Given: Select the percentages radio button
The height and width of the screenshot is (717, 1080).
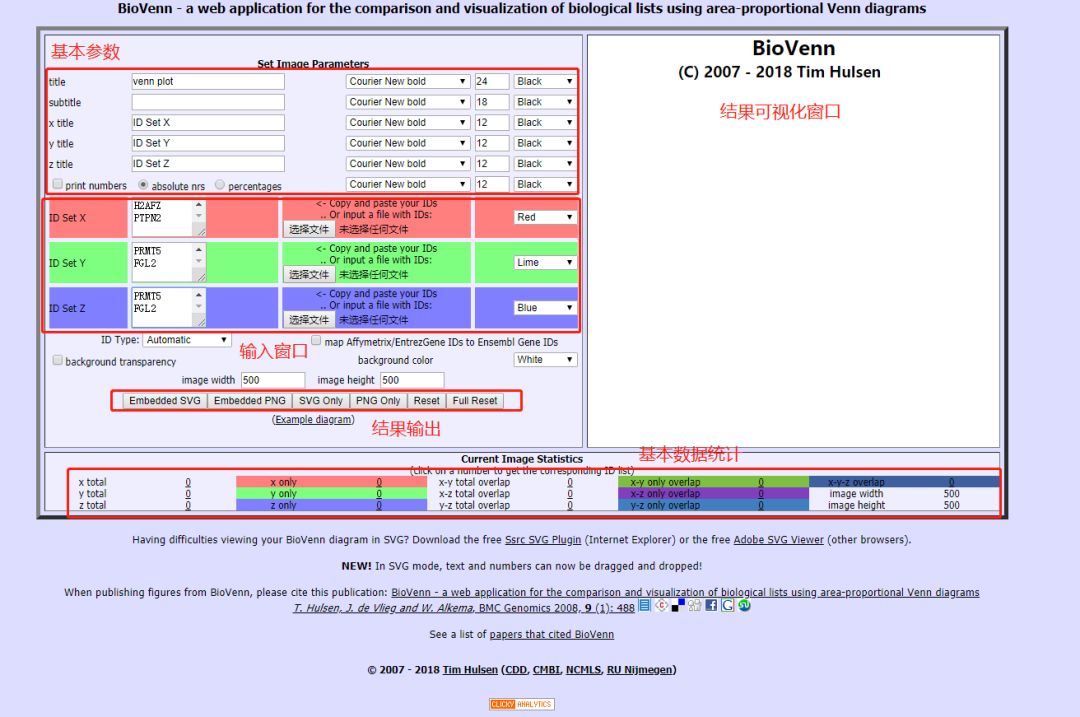Looking at the screenshot, I should 220,185.
